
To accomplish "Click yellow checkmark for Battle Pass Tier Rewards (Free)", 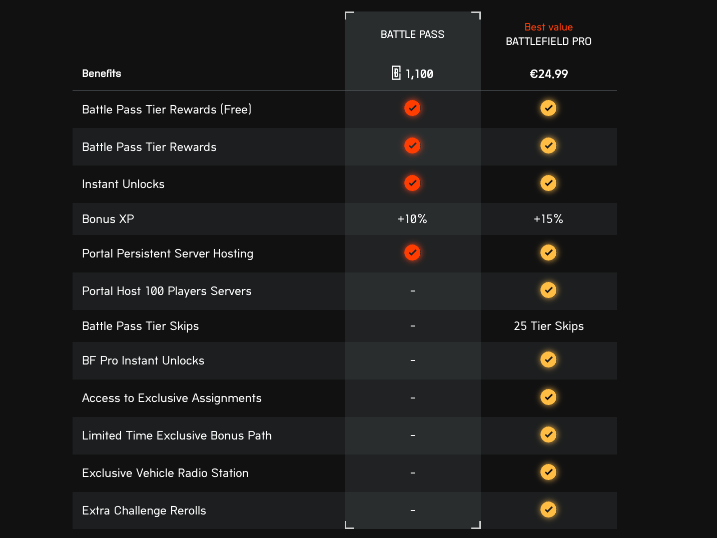I will [548, 108].
